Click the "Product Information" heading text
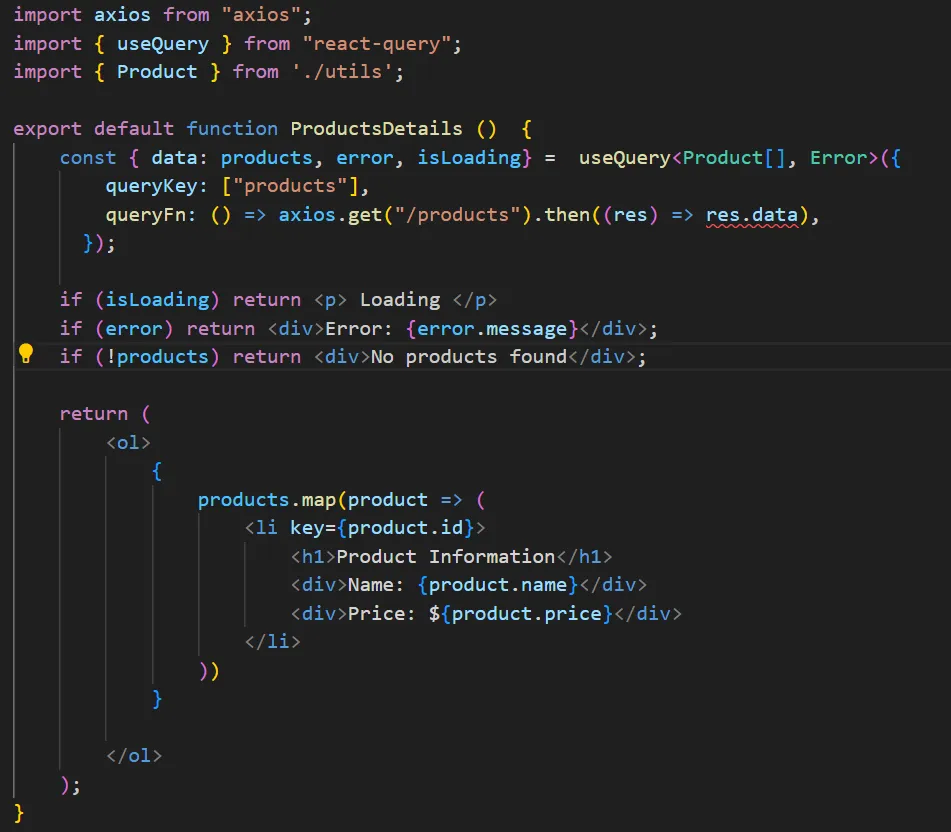The image size is (951, 832). coord(446,556)
